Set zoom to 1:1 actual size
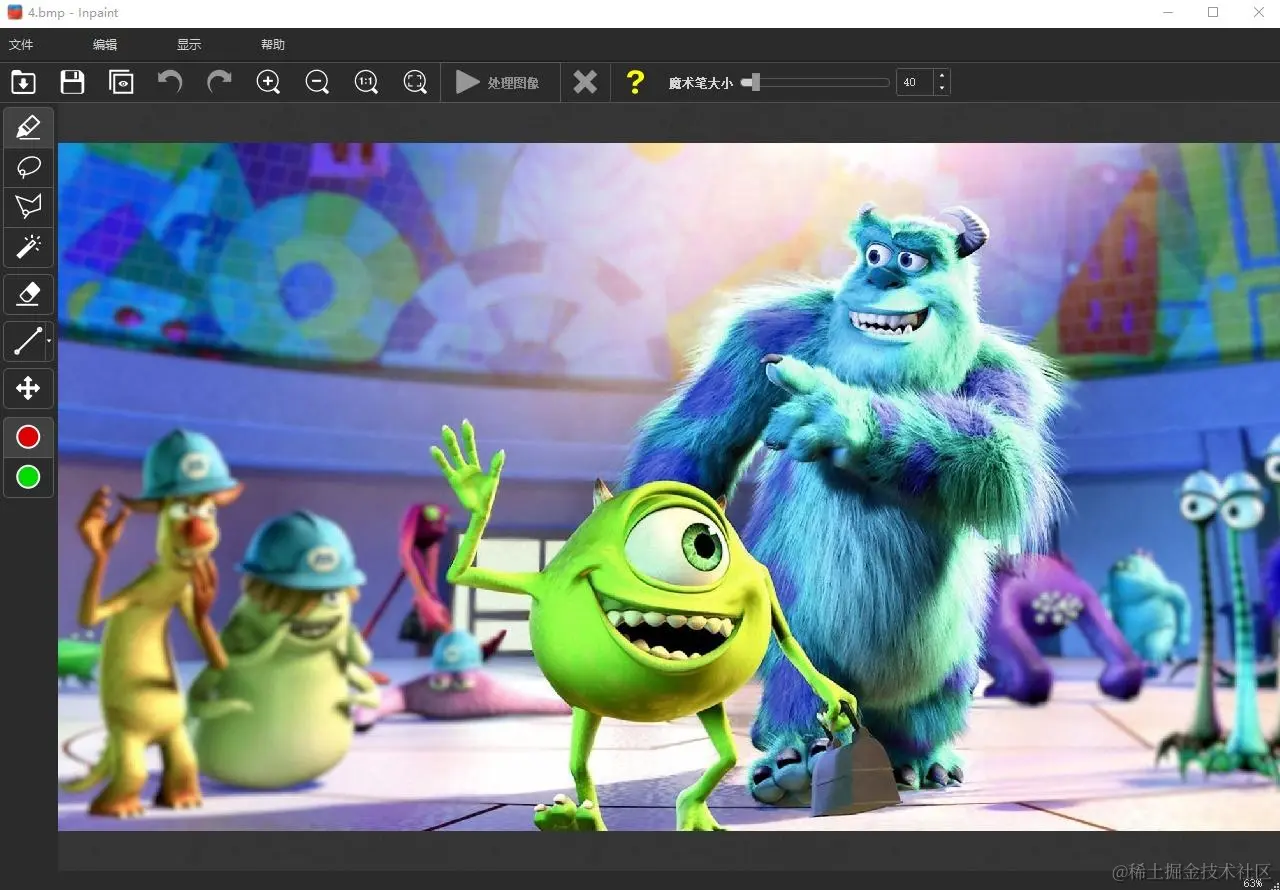 (366, 82)
